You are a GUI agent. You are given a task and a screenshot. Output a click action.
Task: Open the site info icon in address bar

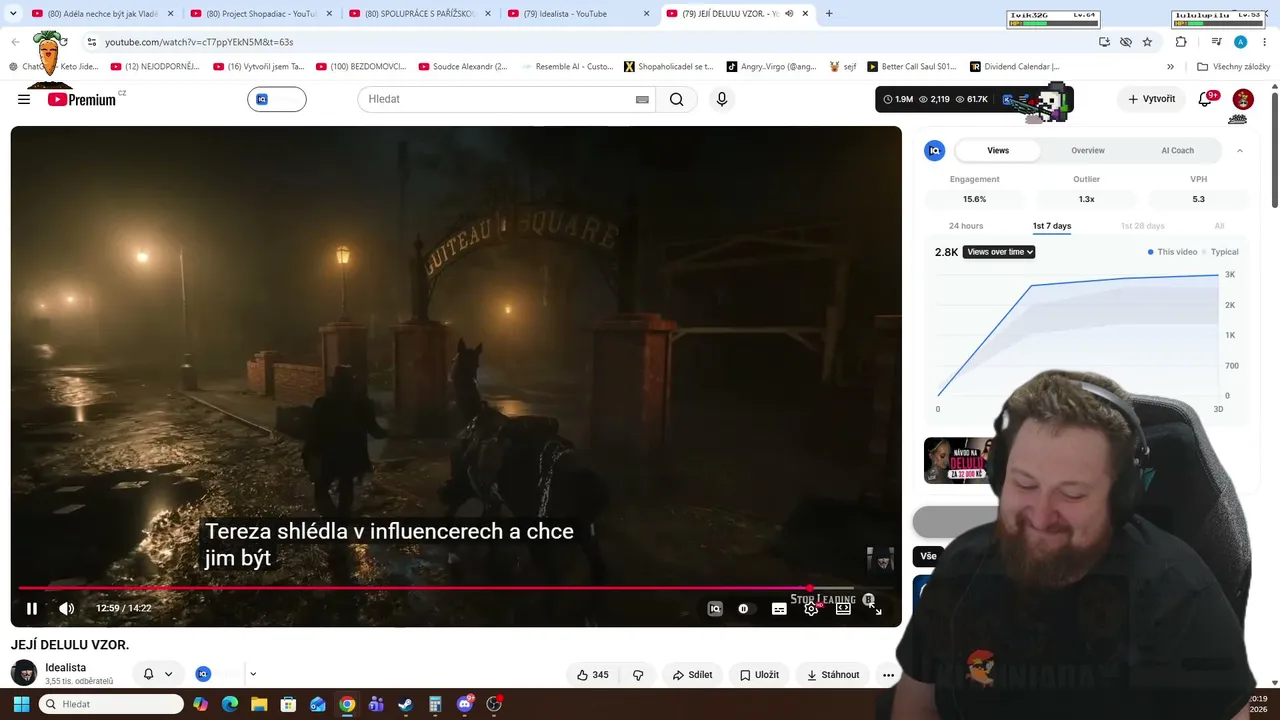tap(91, 42)
